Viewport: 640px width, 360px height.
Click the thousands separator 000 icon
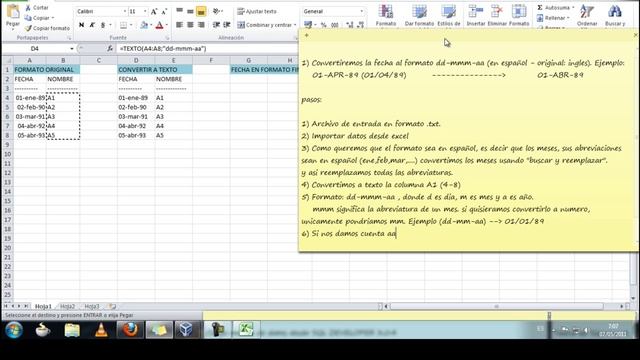pyautogui.click(x=335, y=25)
